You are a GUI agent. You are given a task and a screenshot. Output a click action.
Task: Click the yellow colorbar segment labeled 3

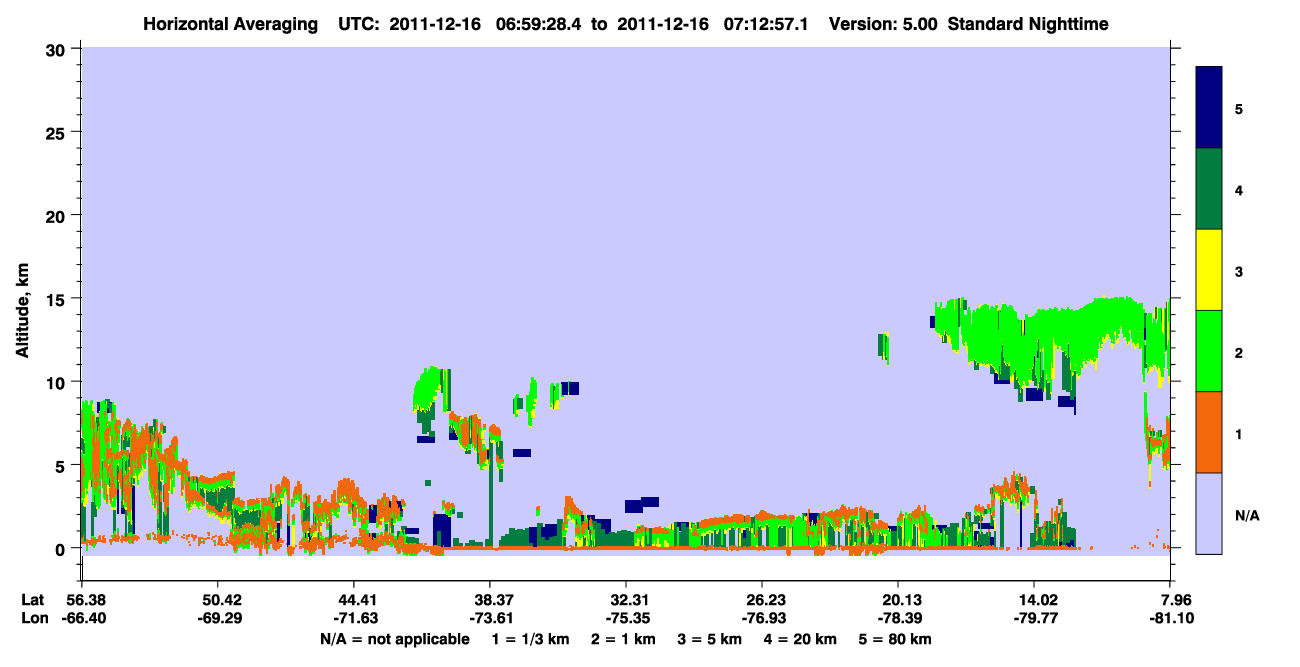(1209, 270)
